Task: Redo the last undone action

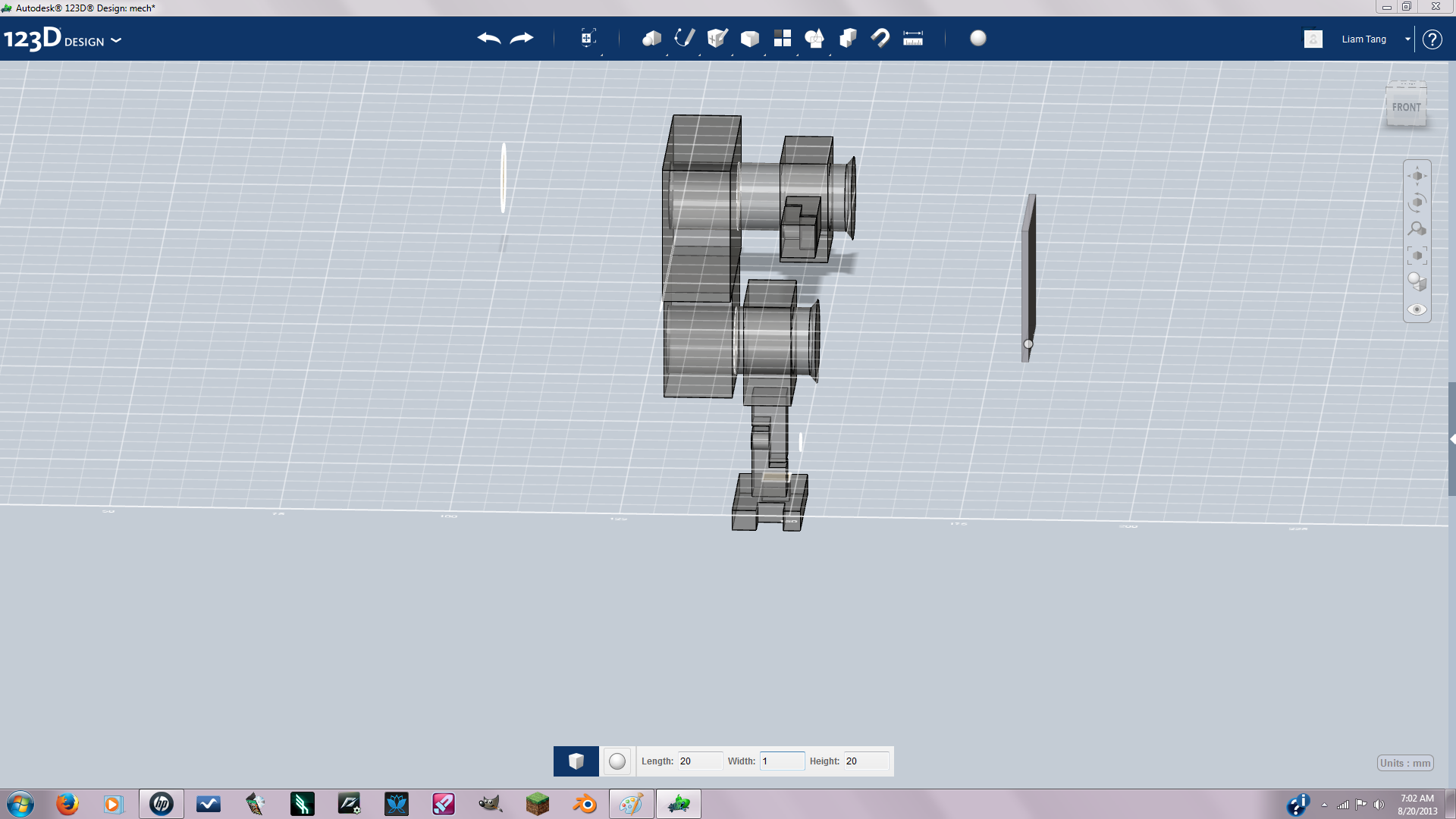Action: pos(522,38)
